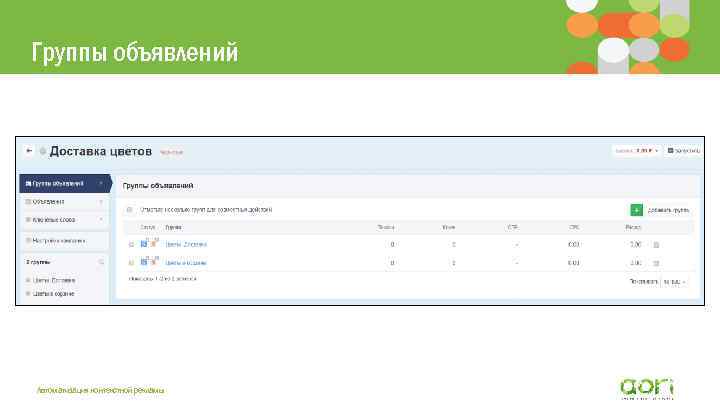Tick the checkbox for the Цветы. Доставка row
The width and height of the screenshot is (720, 405).
[x=131, y=245]
